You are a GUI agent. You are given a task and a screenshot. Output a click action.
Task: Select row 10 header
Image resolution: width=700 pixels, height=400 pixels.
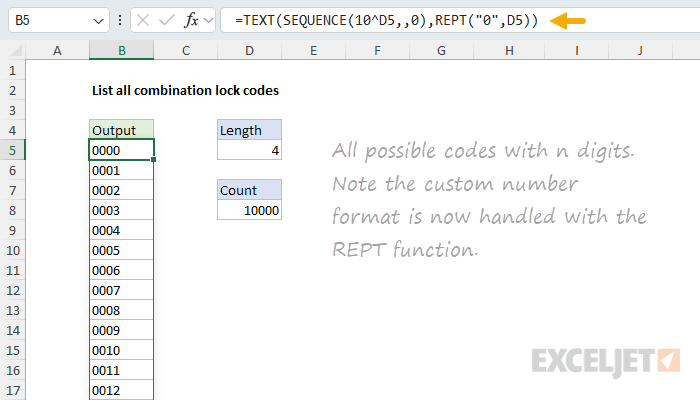(x=12, y=250)
